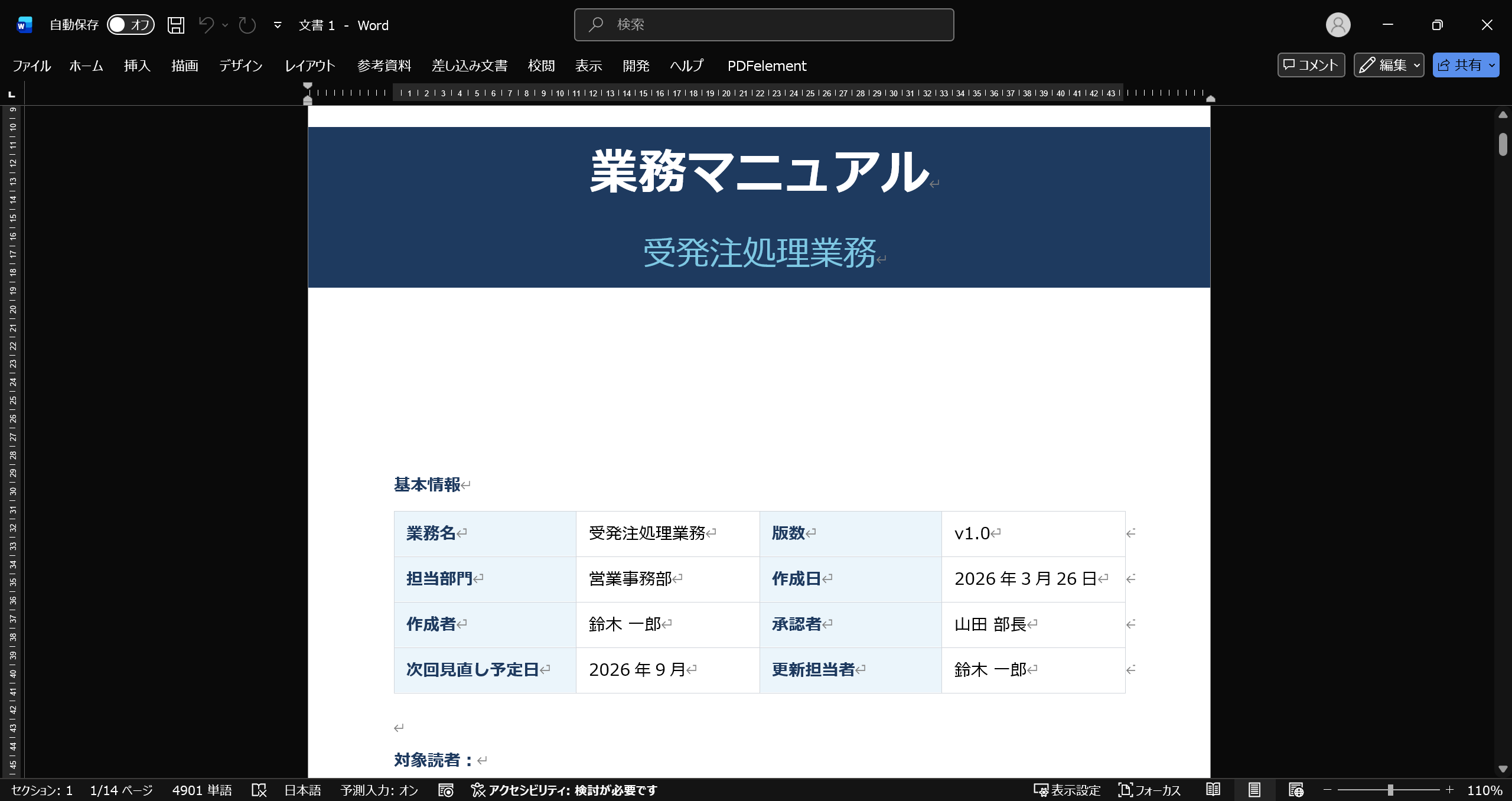Expand the Quick Access Toolbar customize dropdown
1512x801 pixels.
coord(278,25)
